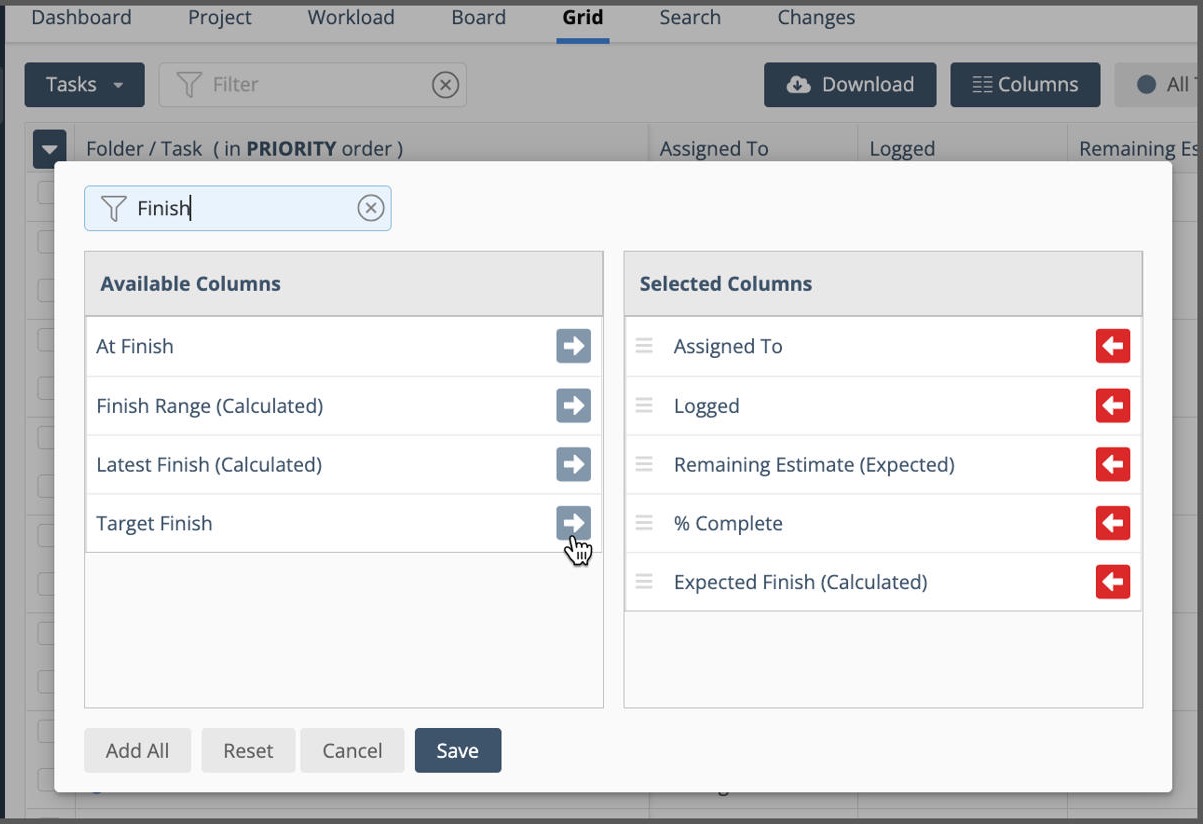Switch to the Board tab

point(478,17)
